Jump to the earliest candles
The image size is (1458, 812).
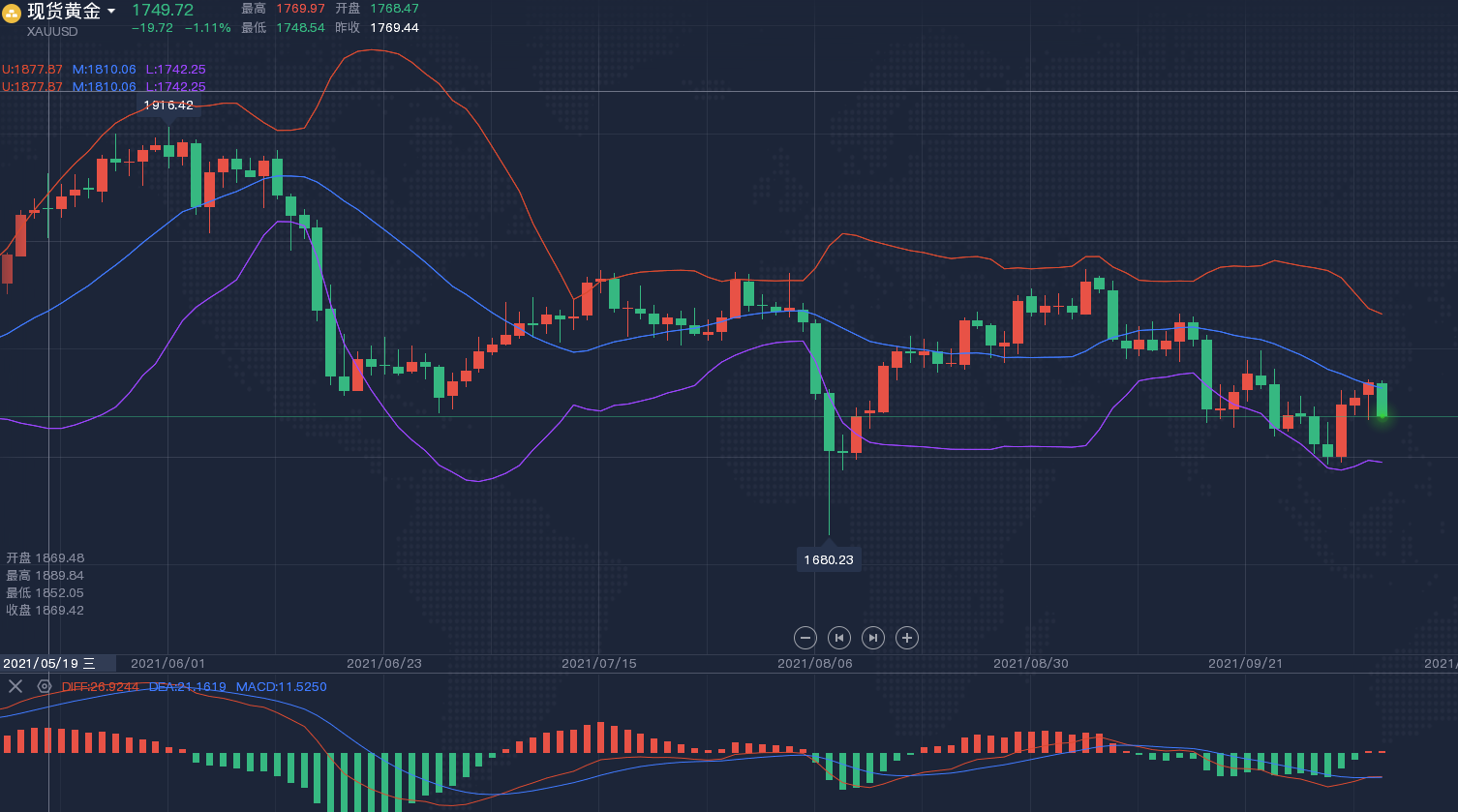(x=839, y=638)
